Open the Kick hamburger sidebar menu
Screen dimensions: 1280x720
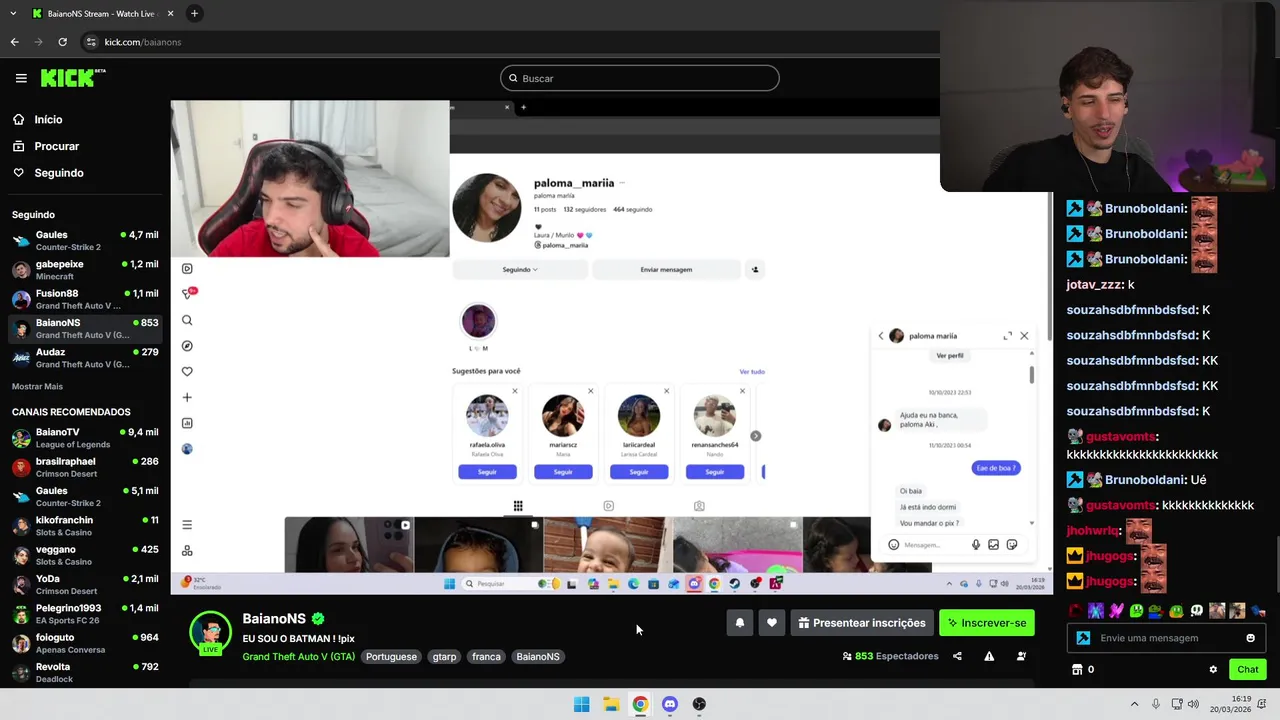pos(21,78)
